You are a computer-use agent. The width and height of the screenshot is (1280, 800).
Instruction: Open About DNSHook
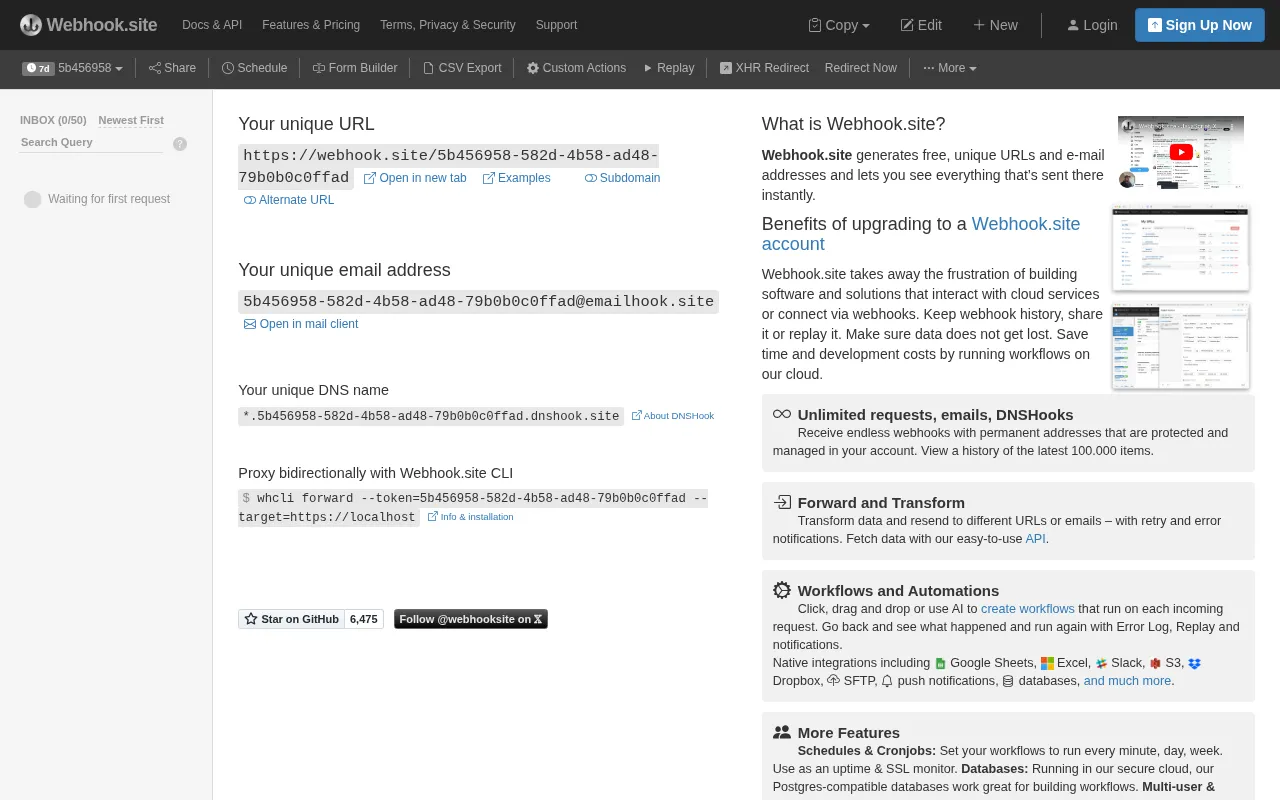(x=673, y=416)
